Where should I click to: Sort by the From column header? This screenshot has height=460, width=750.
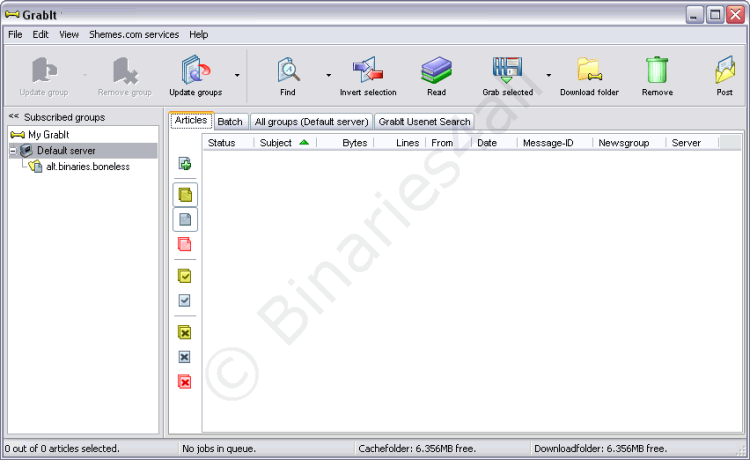448,142
